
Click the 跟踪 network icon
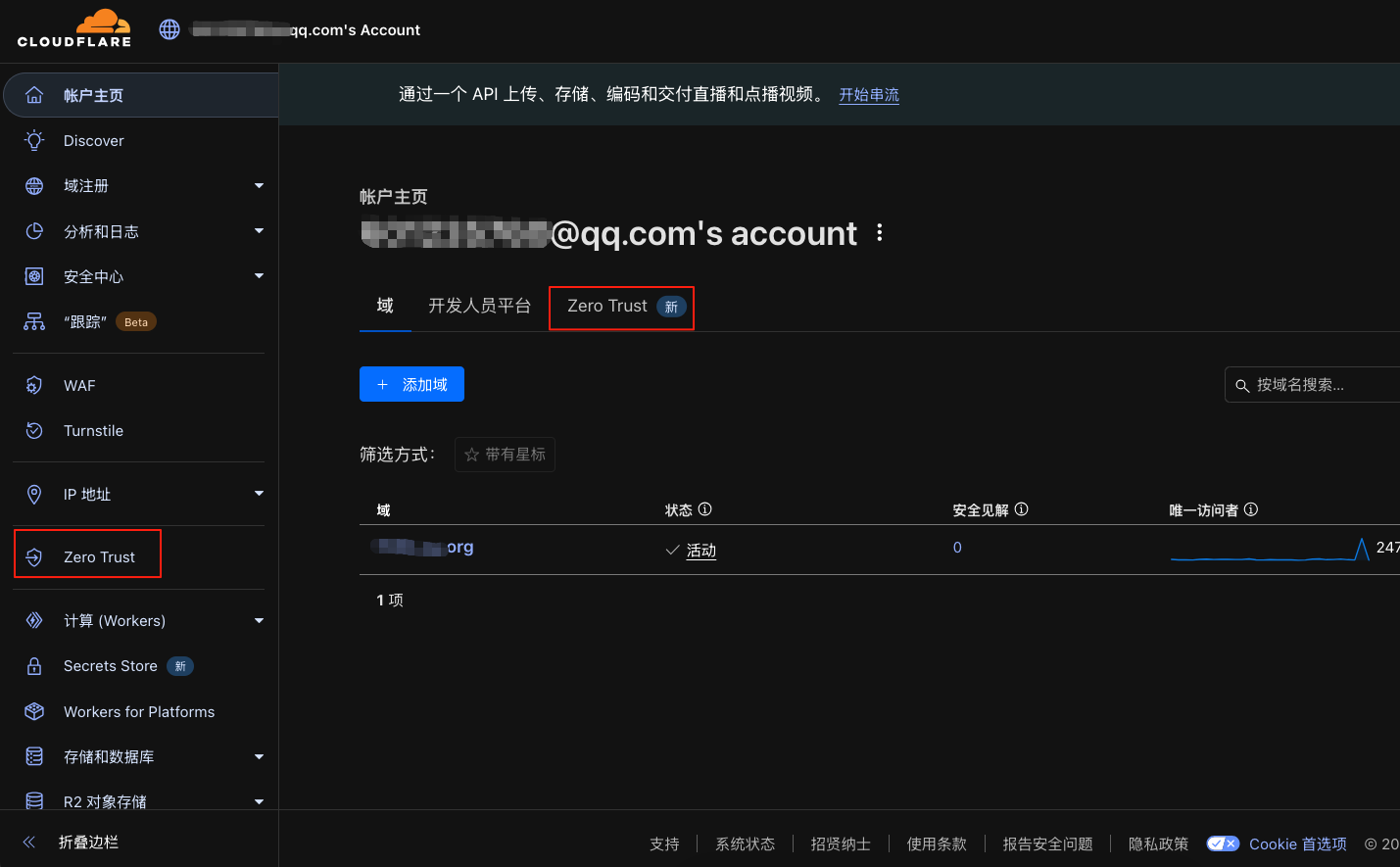click(34, 321)
